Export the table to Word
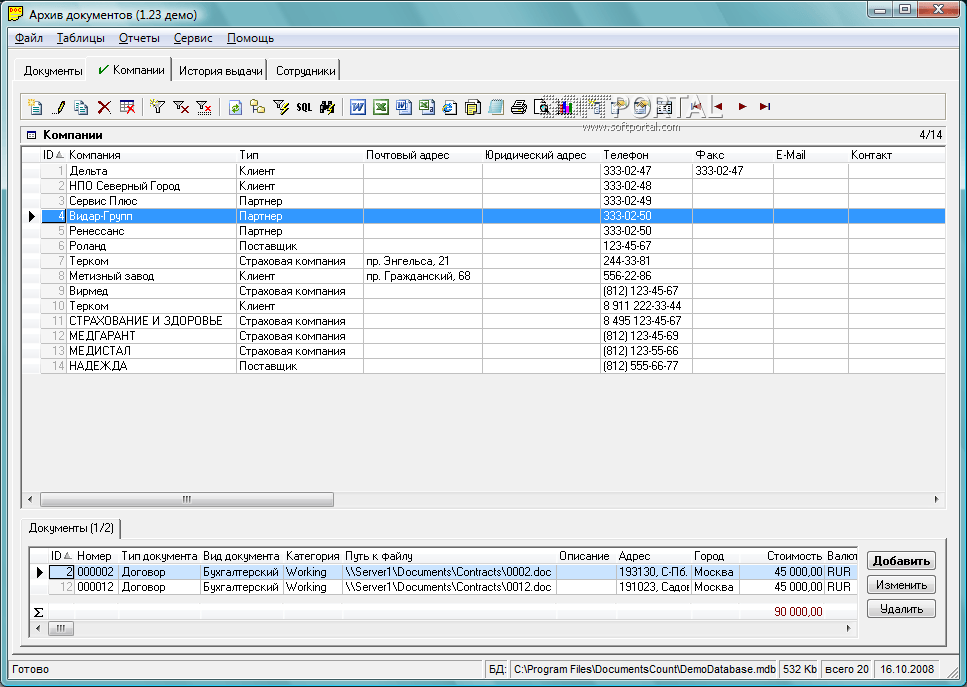967x687 pixels. (x=357, y=107)
